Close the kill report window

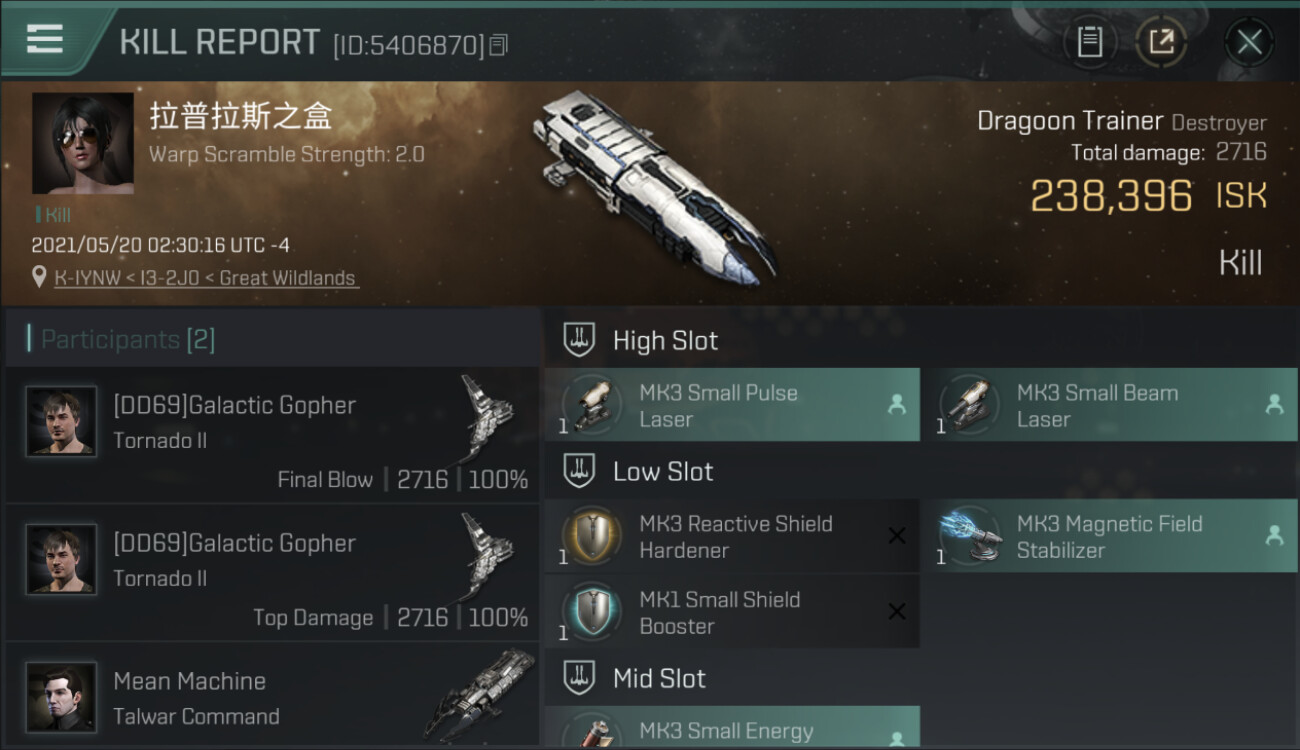1249,42
